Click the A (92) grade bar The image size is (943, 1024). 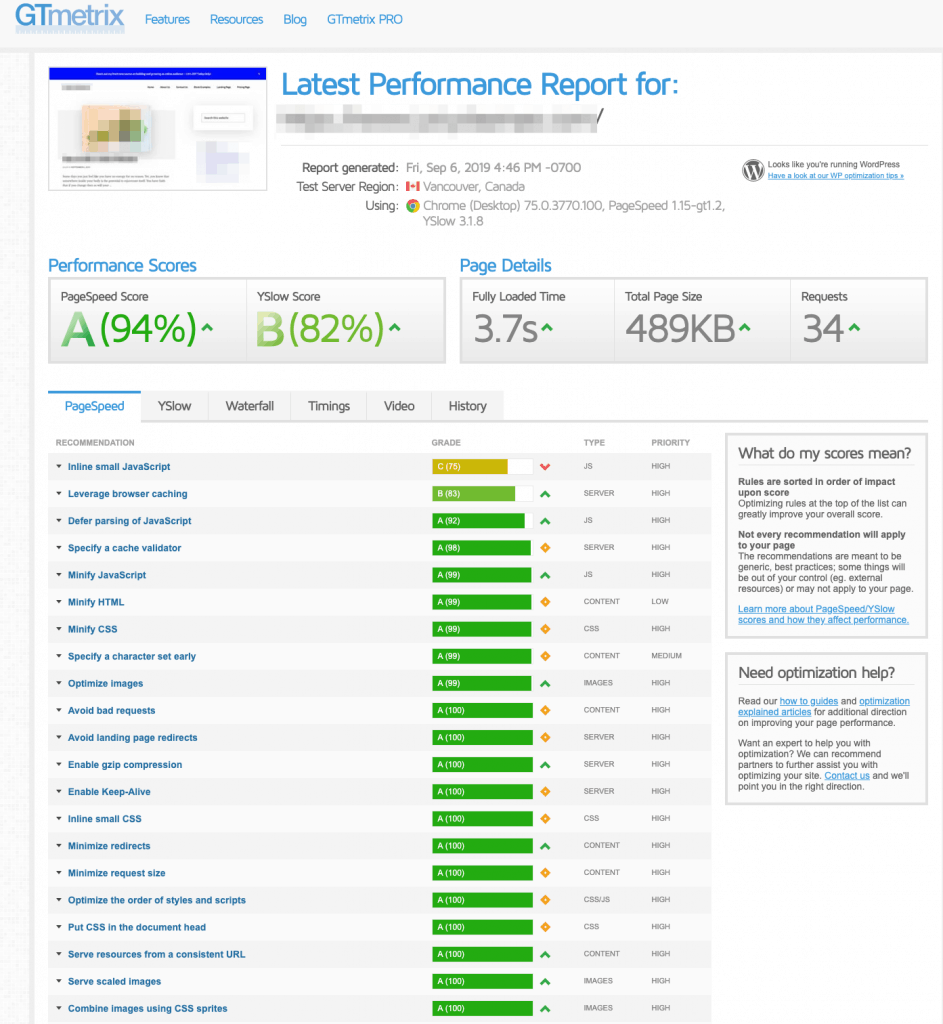click(x=482, y=521)
